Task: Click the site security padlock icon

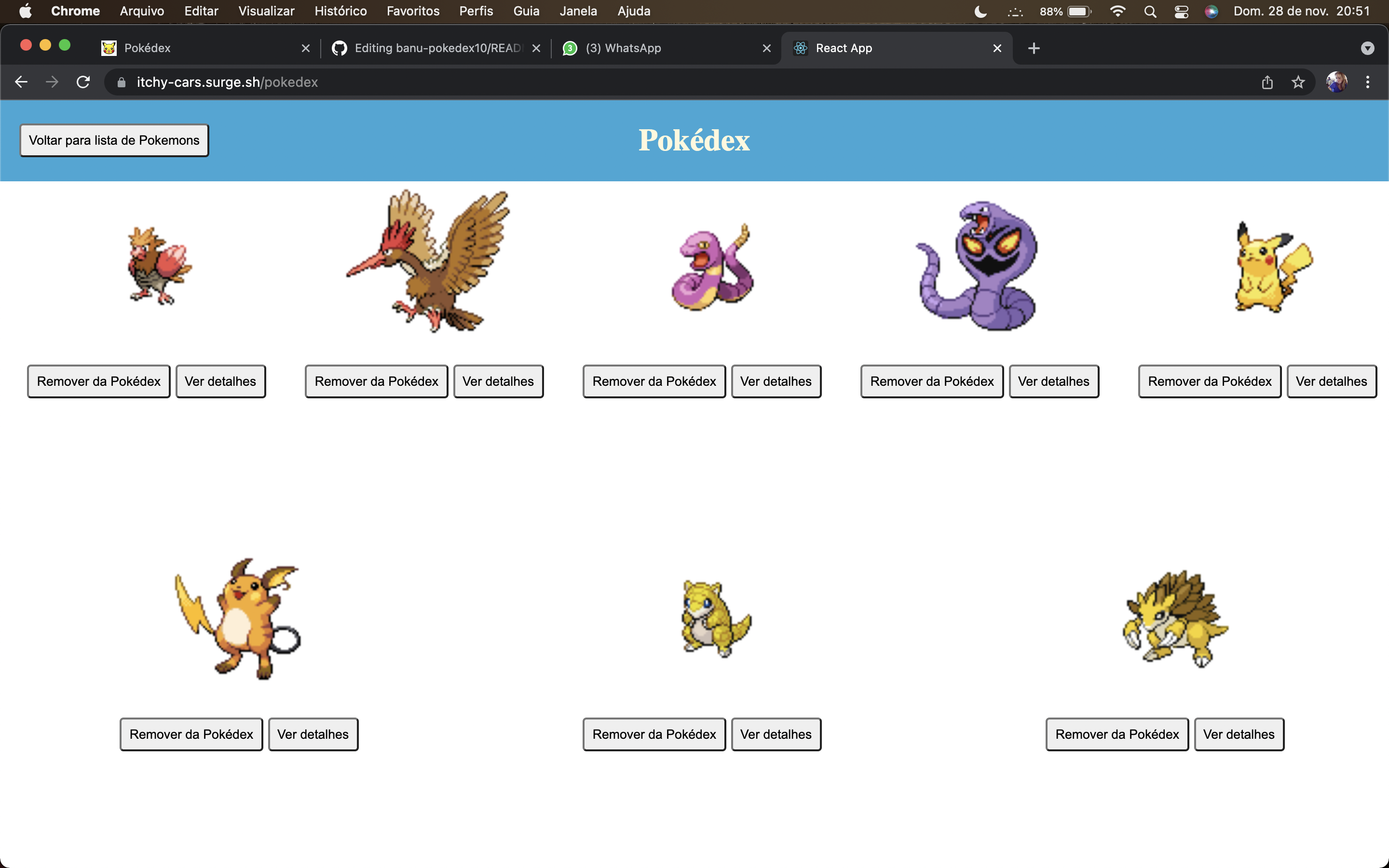Action: 121,82
